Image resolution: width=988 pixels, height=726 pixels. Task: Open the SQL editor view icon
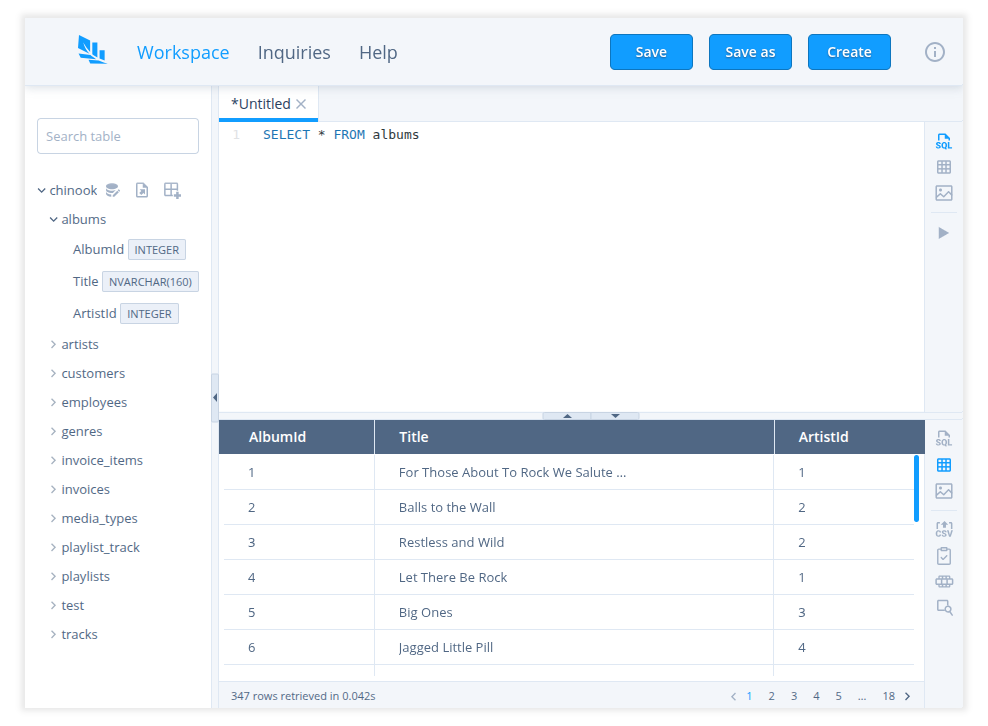point(943,142)
